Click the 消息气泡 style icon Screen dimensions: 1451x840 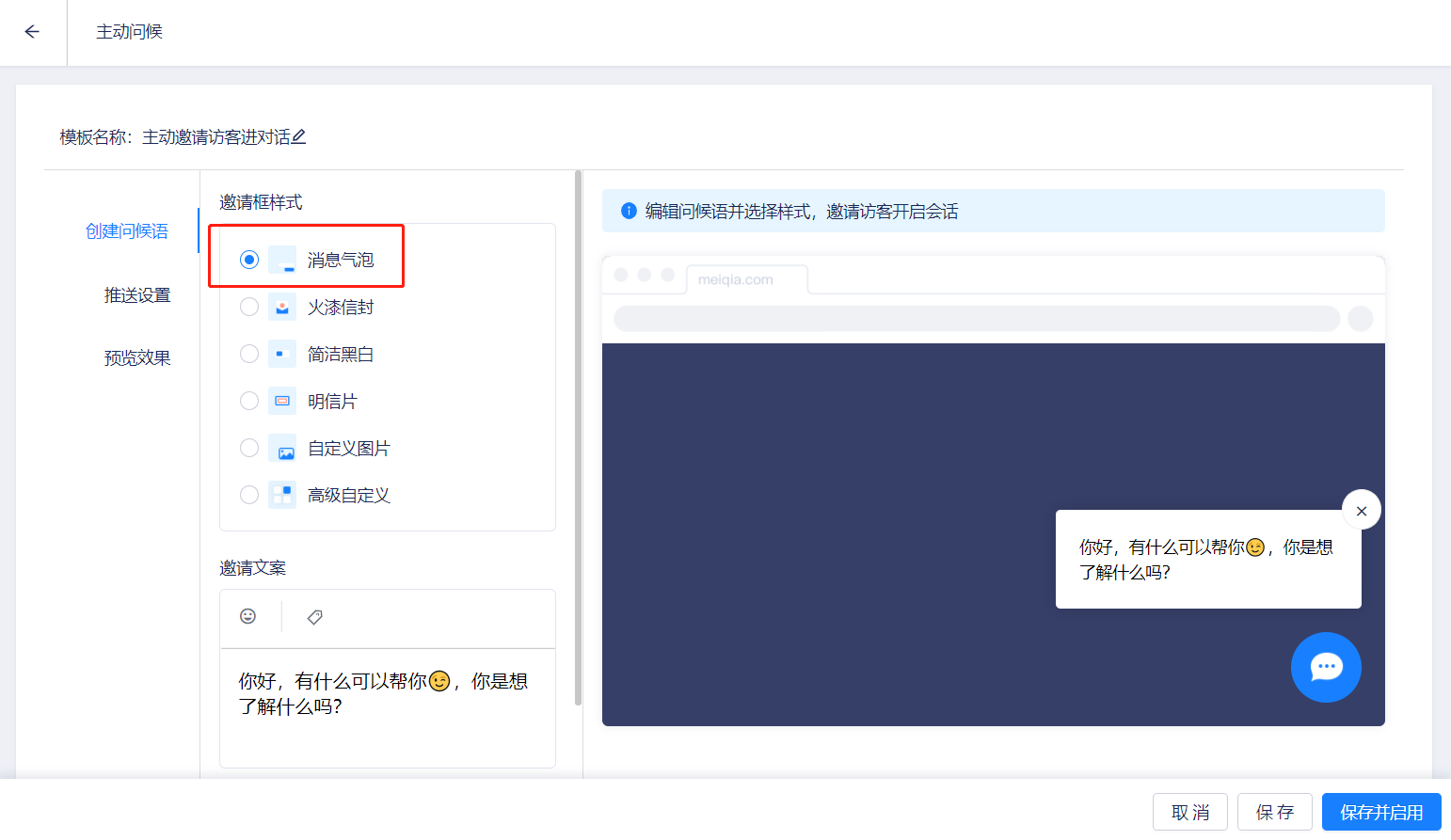(282, 260)
